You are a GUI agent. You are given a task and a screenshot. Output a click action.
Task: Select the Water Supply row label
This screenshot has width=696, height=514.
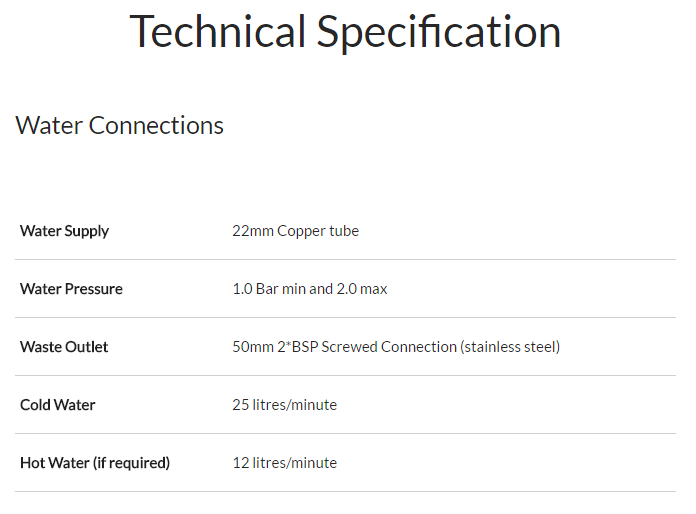(x=64, y=231)
